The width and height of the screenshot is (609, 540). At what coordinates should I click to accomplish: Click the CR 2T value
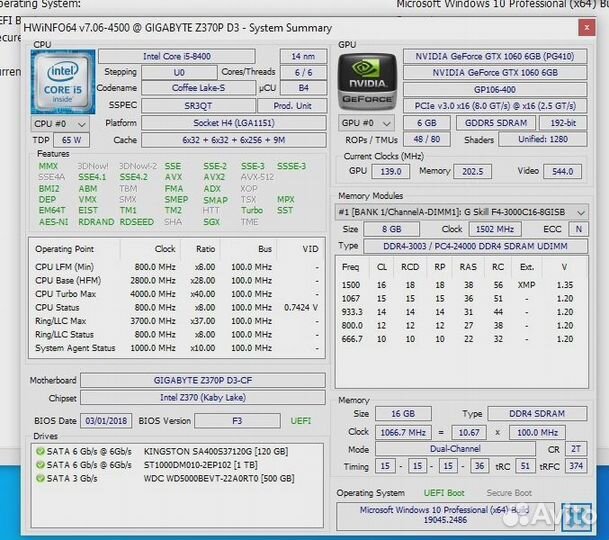click(x=576, y=449)
